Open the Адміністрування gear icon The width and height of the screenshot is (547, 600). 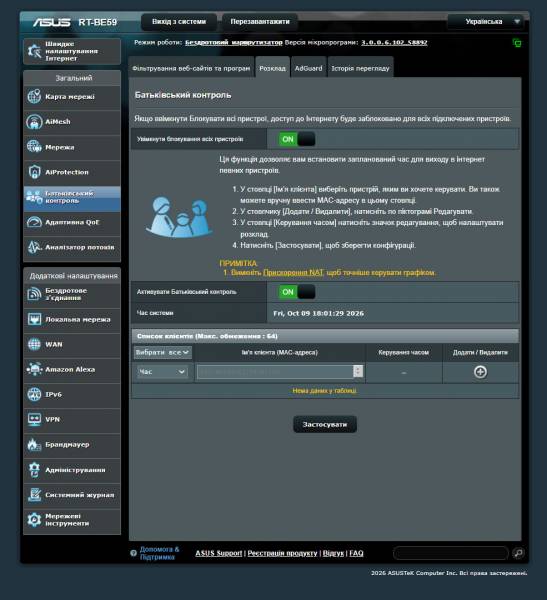34,470
